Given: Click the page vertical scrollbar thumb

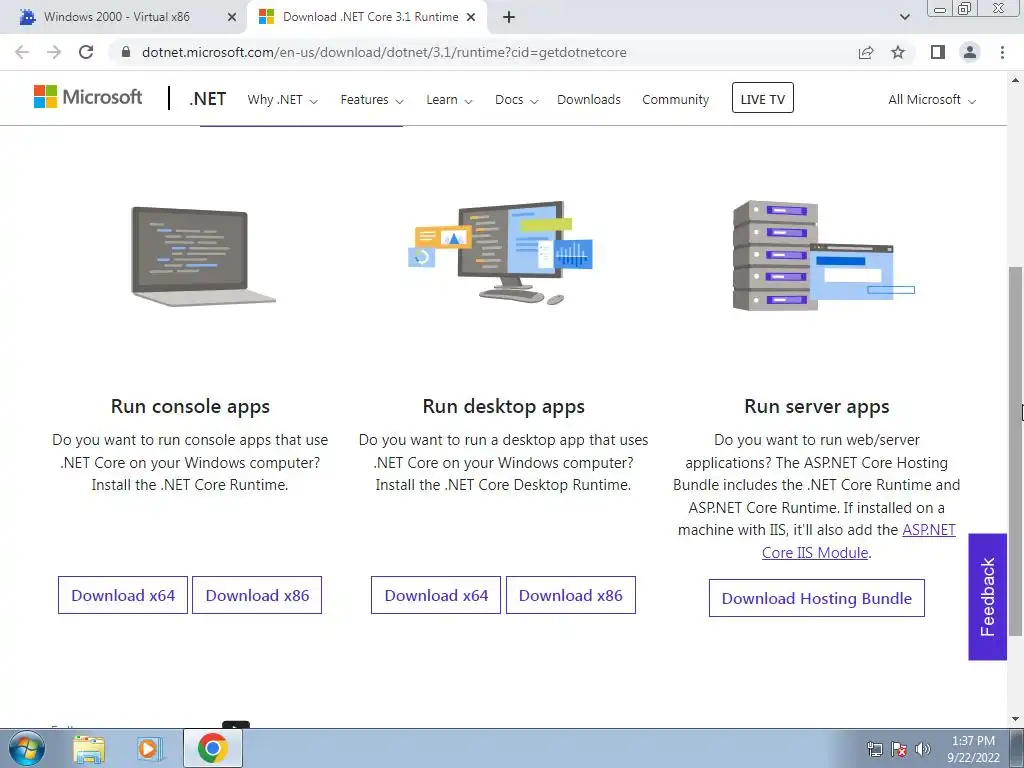Looking at the screenshot, I should pos(1016,451).
